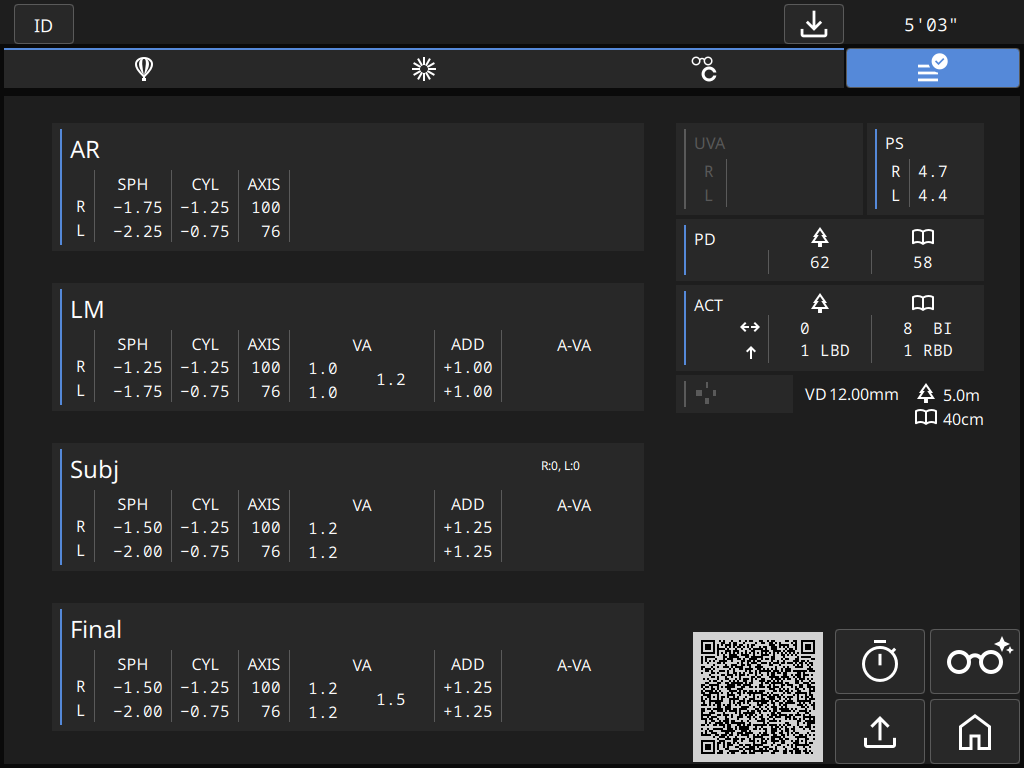The height and width of the screenshot is (768, 1024).
Task: Open the ID entry button
Action: (x=44, y=25)
